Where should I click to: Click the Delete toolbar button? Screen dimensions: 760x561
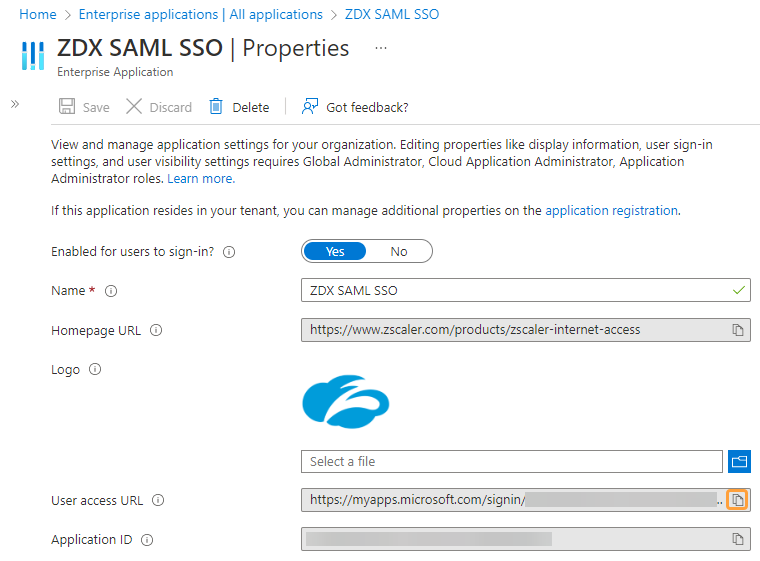click(x=239, y=107)
